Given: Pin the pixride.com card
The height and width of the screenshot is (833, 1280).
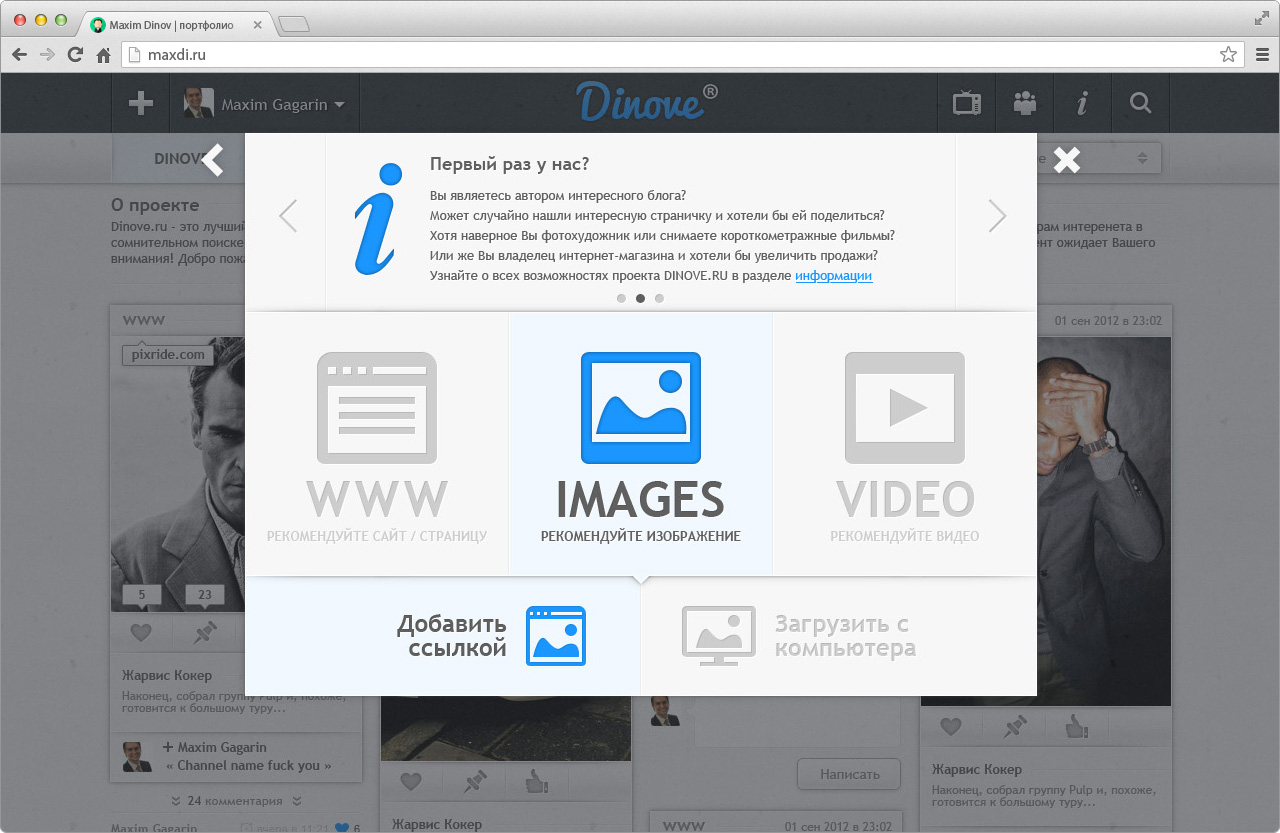Looking at the screenshot, I should 204,633.
